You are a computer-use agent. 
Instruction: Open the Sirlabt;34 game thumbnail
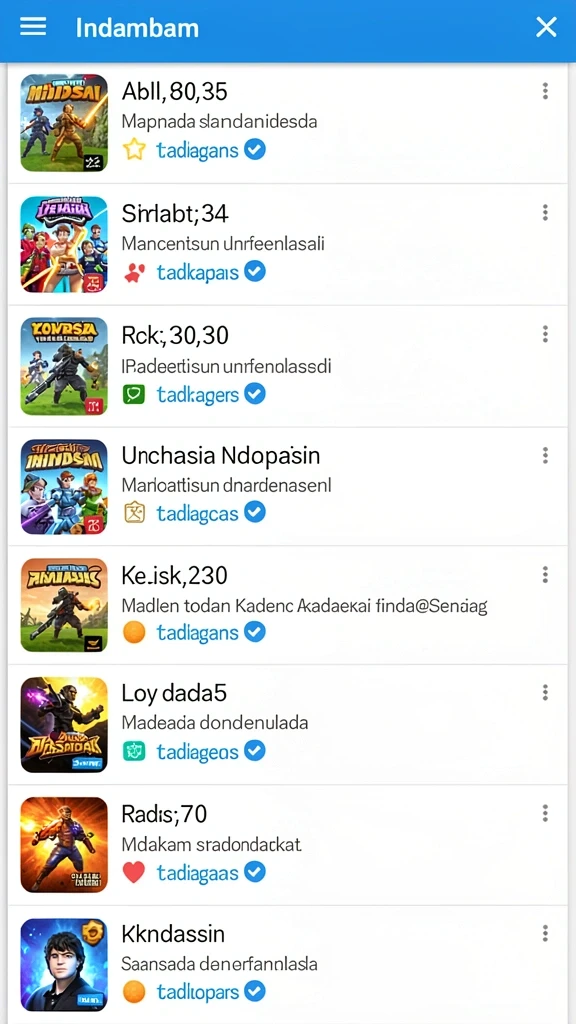point(64,244)
